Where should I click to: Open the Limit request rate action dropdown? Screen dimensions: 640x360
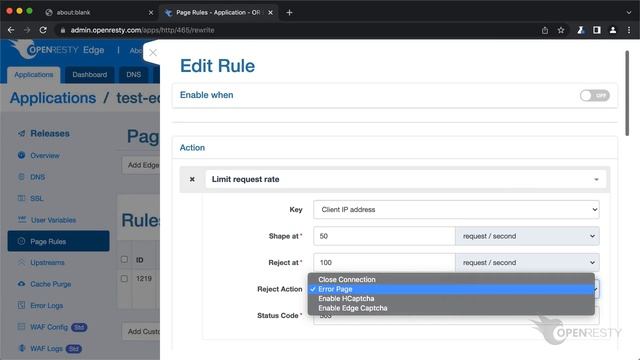[406, 179]
